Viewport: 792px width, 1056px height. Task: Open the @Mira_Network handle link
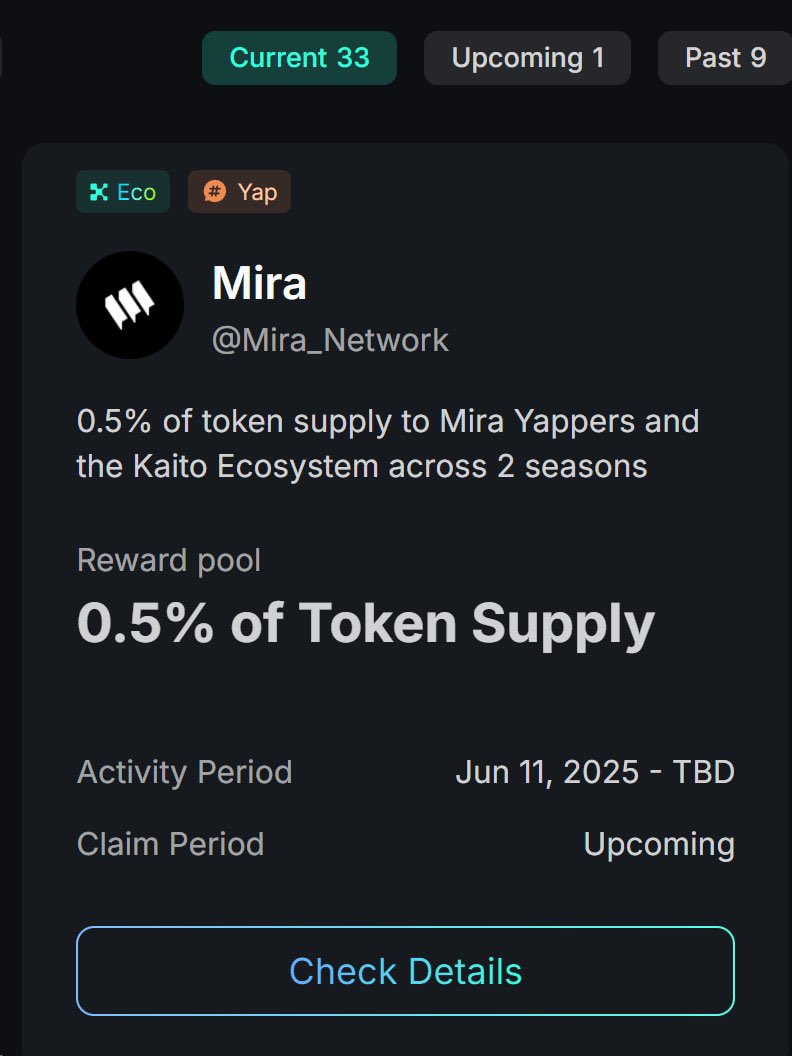(x=330, y=340)
